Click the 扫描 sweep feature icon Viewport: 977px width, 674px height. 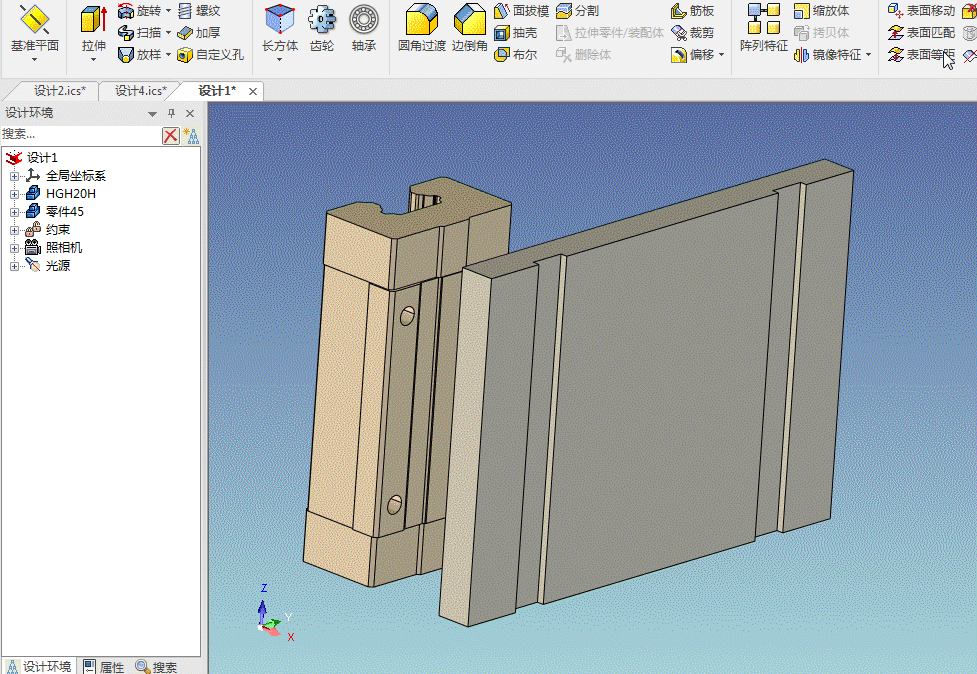coord(126,32)
